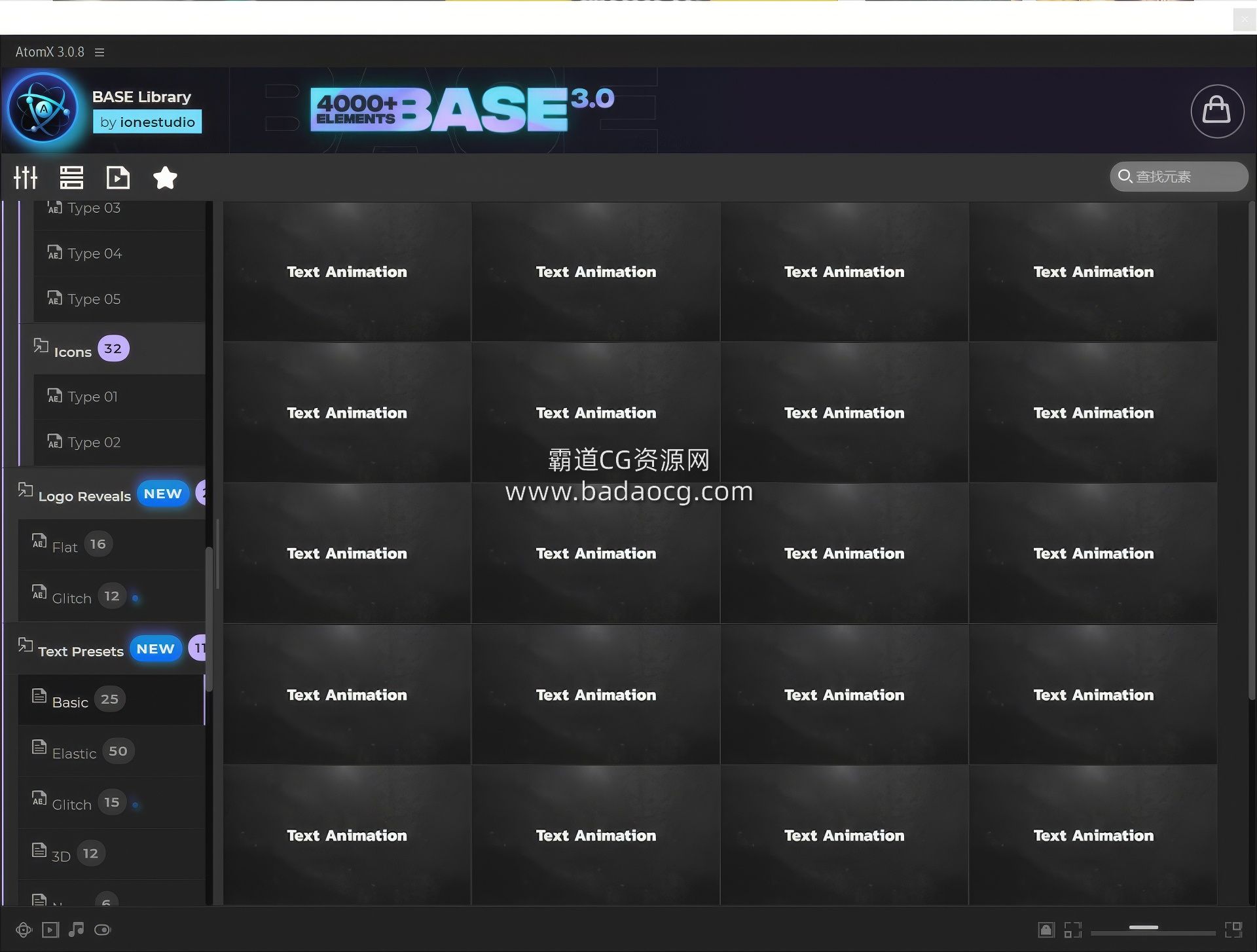
Task: Open the Flat 16 logo reveals
Action: tap(111, 545)
